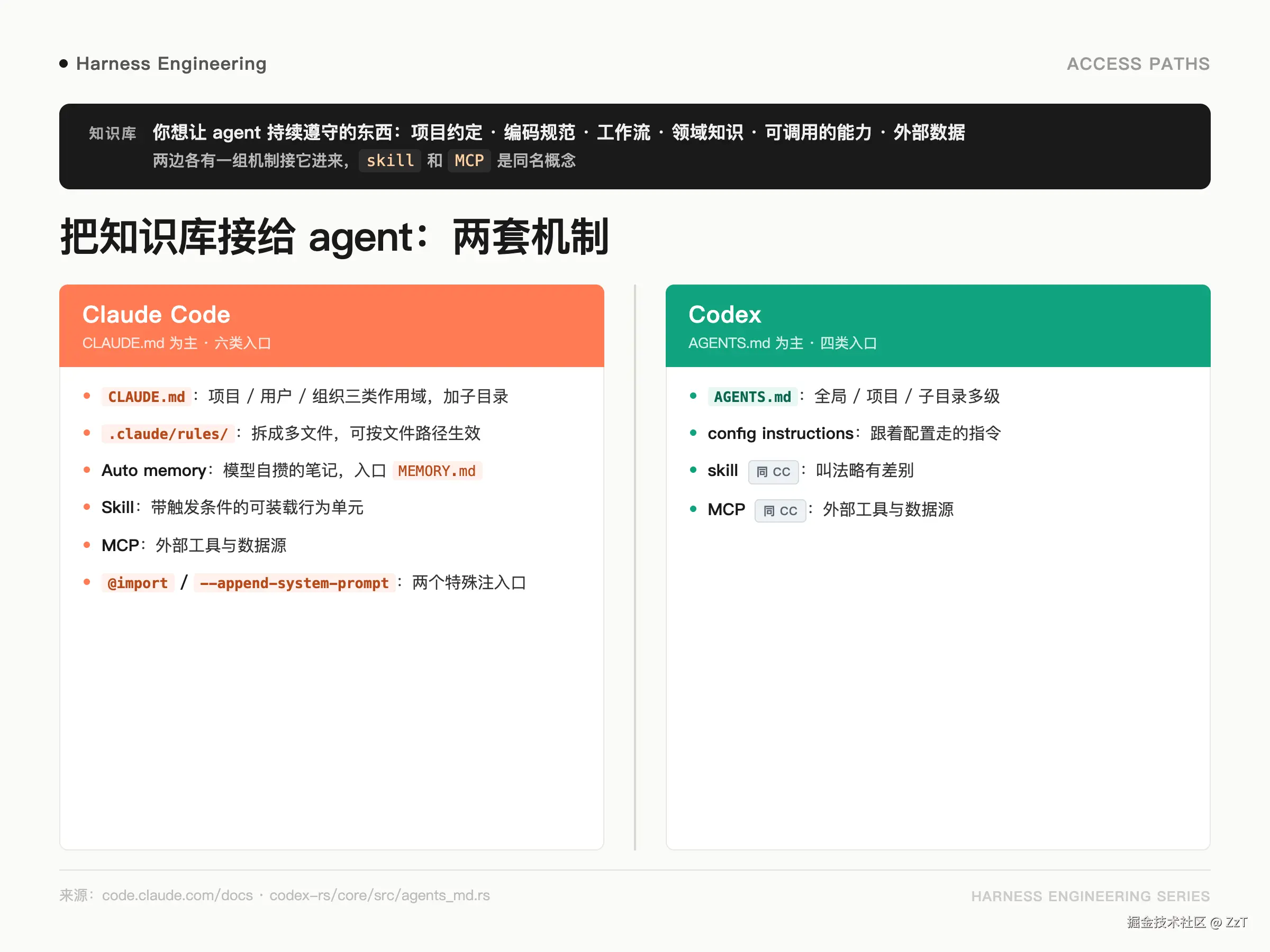The height and width of the screenshot is (952, 1270).
Task: Click the "Claude Code" card heading
Action: [156, 315]
